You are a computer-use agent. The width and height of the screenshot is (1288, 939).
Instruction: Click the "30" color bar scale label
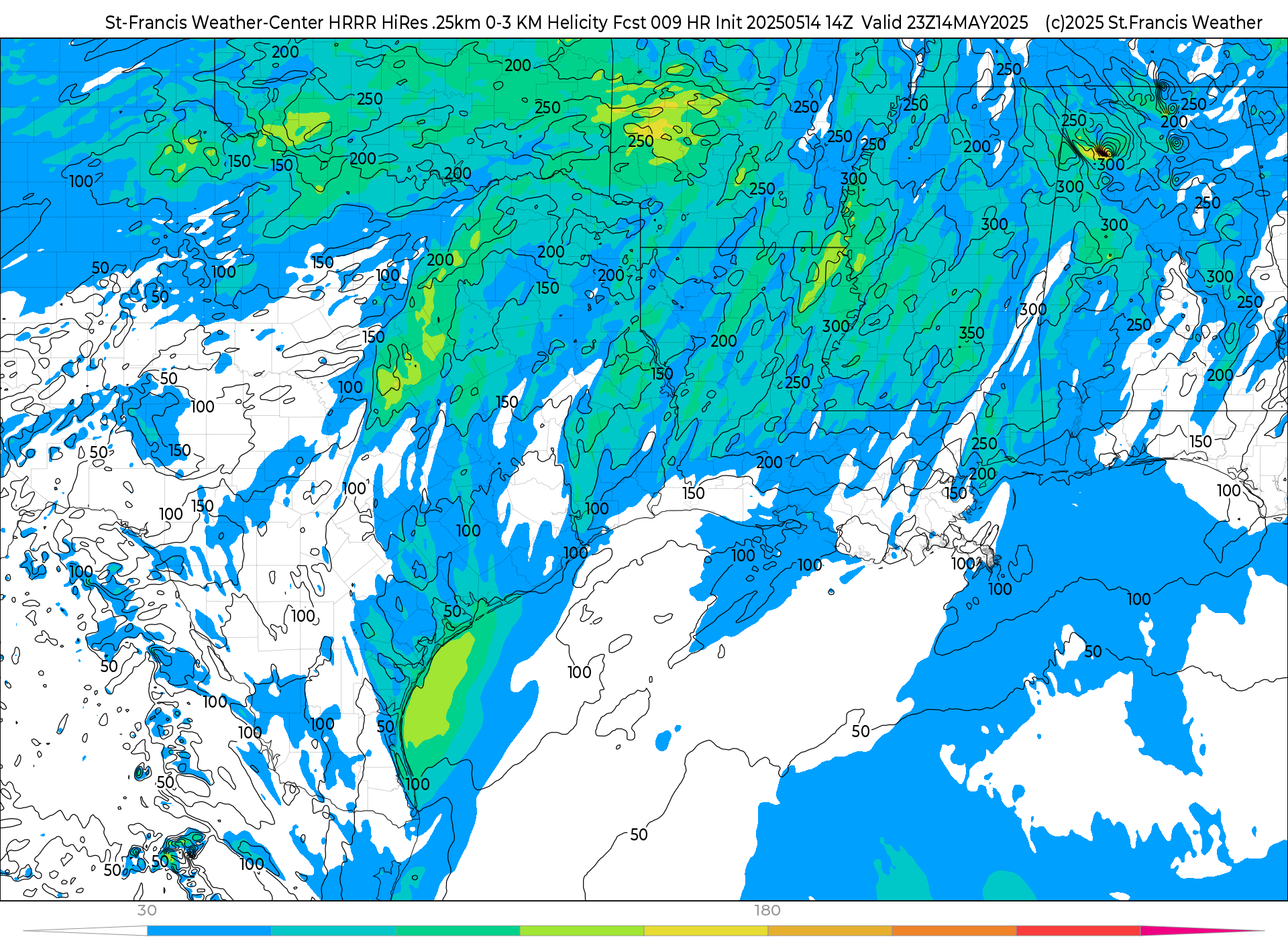[147, 911]
